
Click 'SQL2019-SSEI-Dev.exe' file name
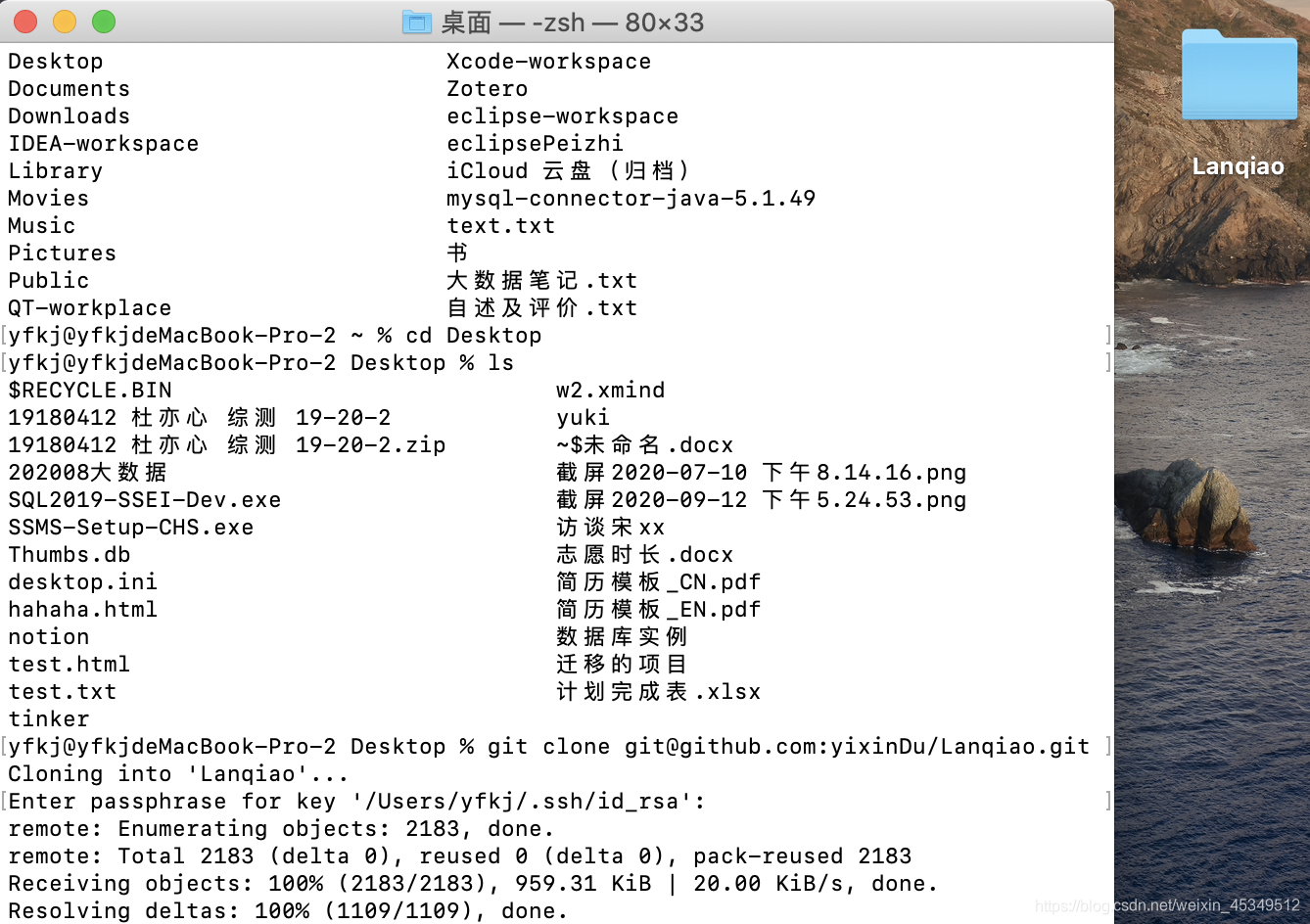(x=144, y=499)
